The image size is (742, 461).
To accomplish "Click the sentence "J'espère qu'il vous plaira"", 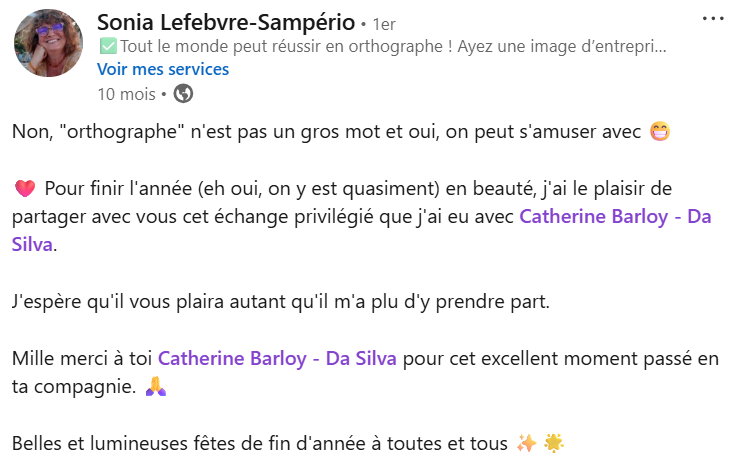I will [281, 301].
